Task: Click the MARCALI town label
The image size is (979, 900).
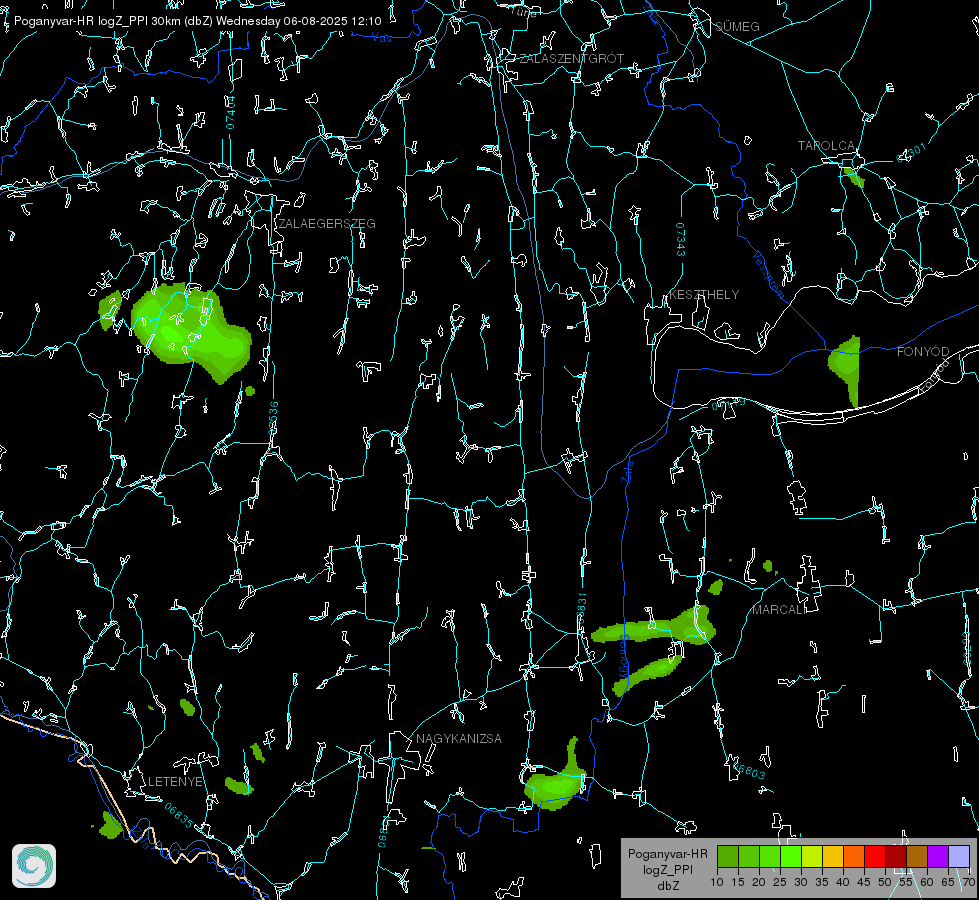Action: (779, 610)
